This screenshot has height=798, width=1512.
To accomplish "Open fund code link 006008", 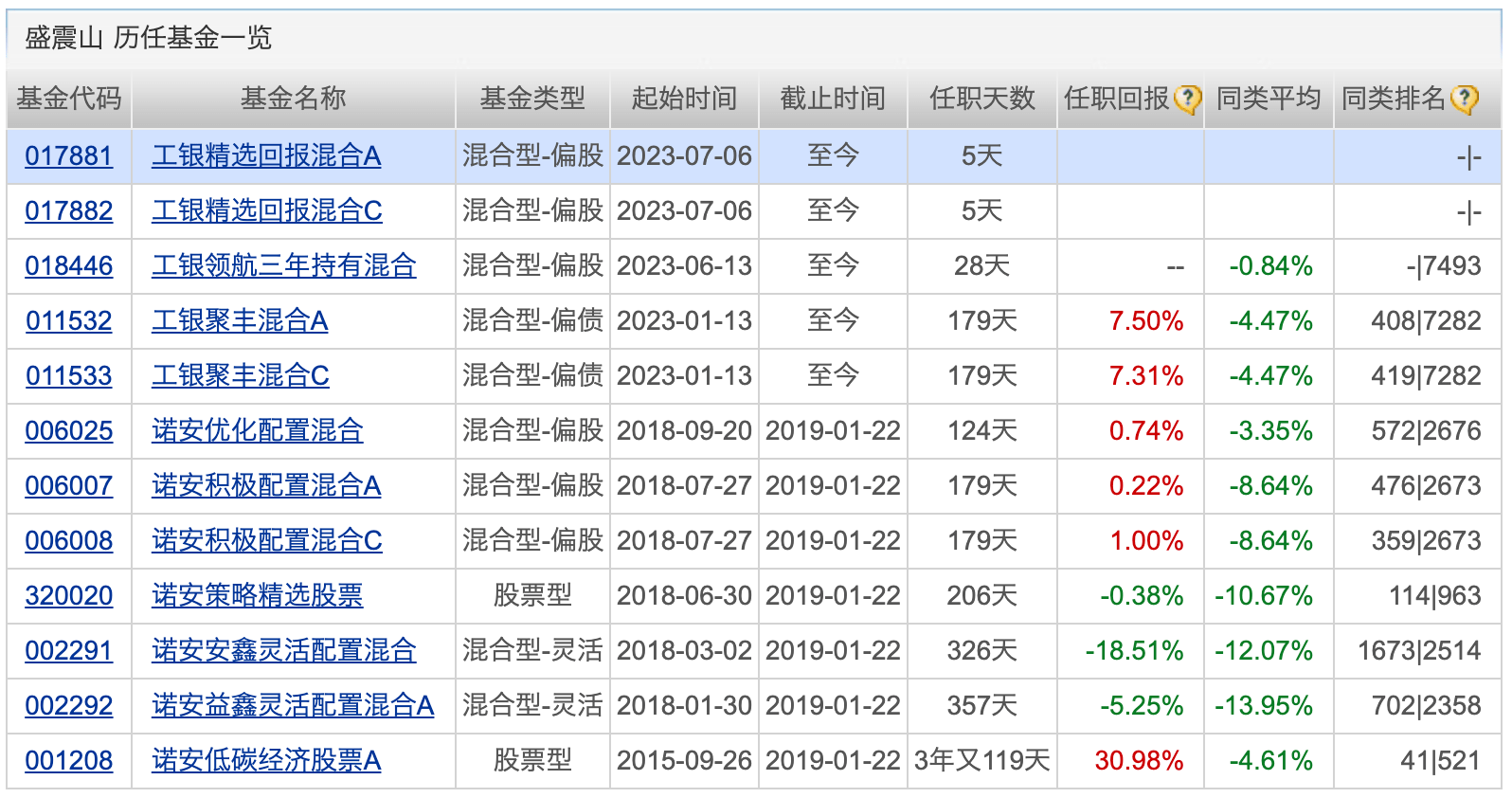I will point(69,541).
